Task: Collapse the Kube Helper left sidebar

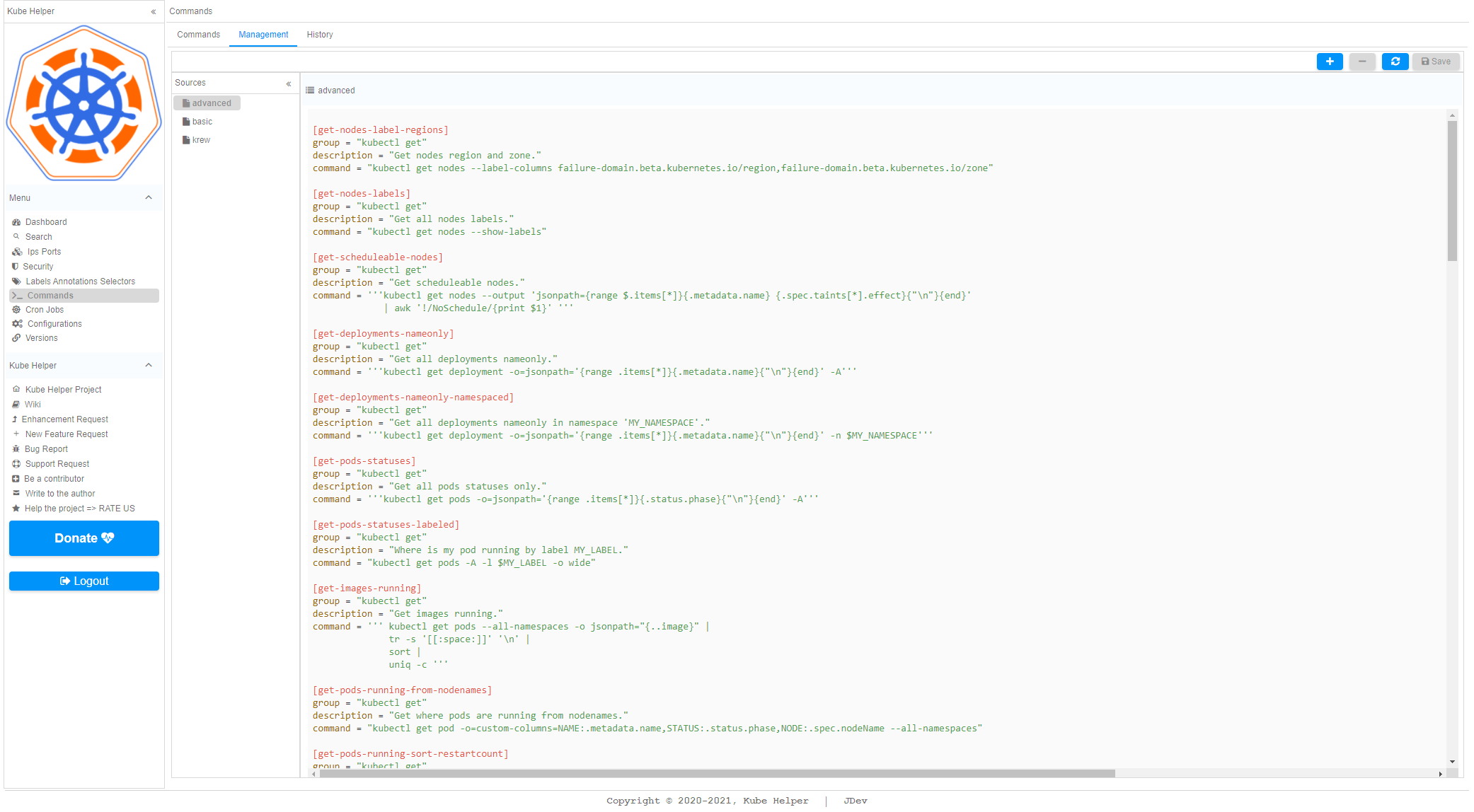Action: 154,11
